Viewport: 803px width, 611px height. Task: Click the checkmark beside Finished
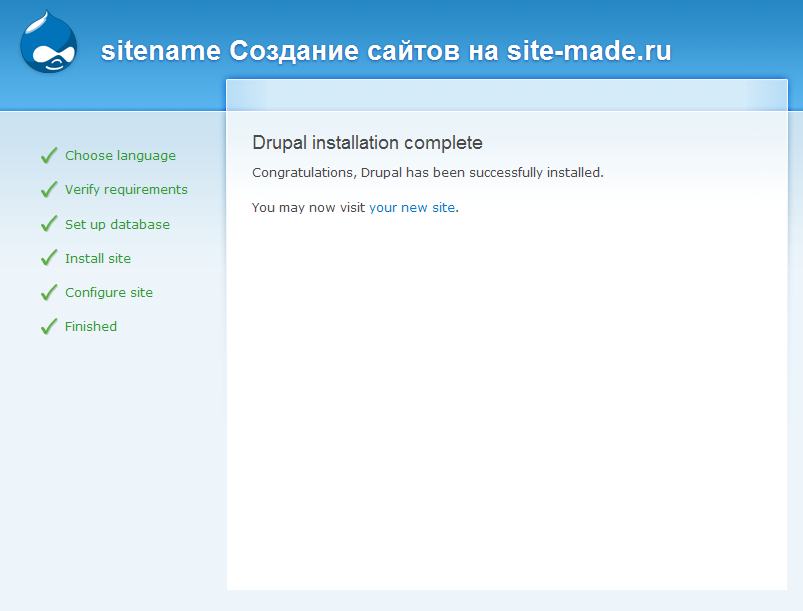(x=49, y=326)
